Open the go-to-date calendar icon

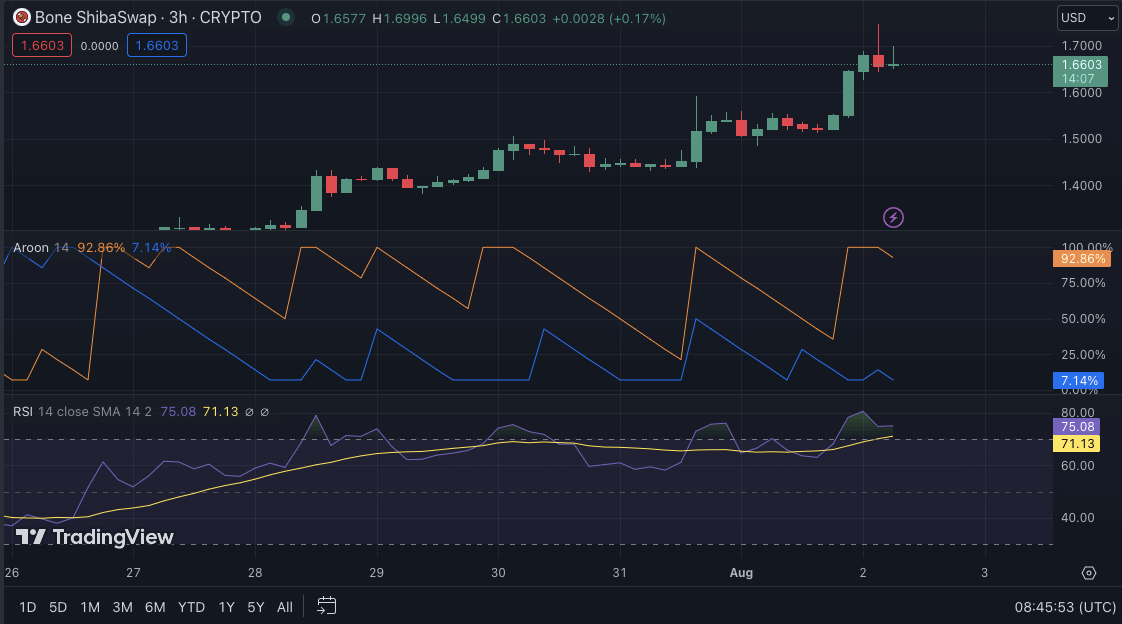[x=326, y=606]
